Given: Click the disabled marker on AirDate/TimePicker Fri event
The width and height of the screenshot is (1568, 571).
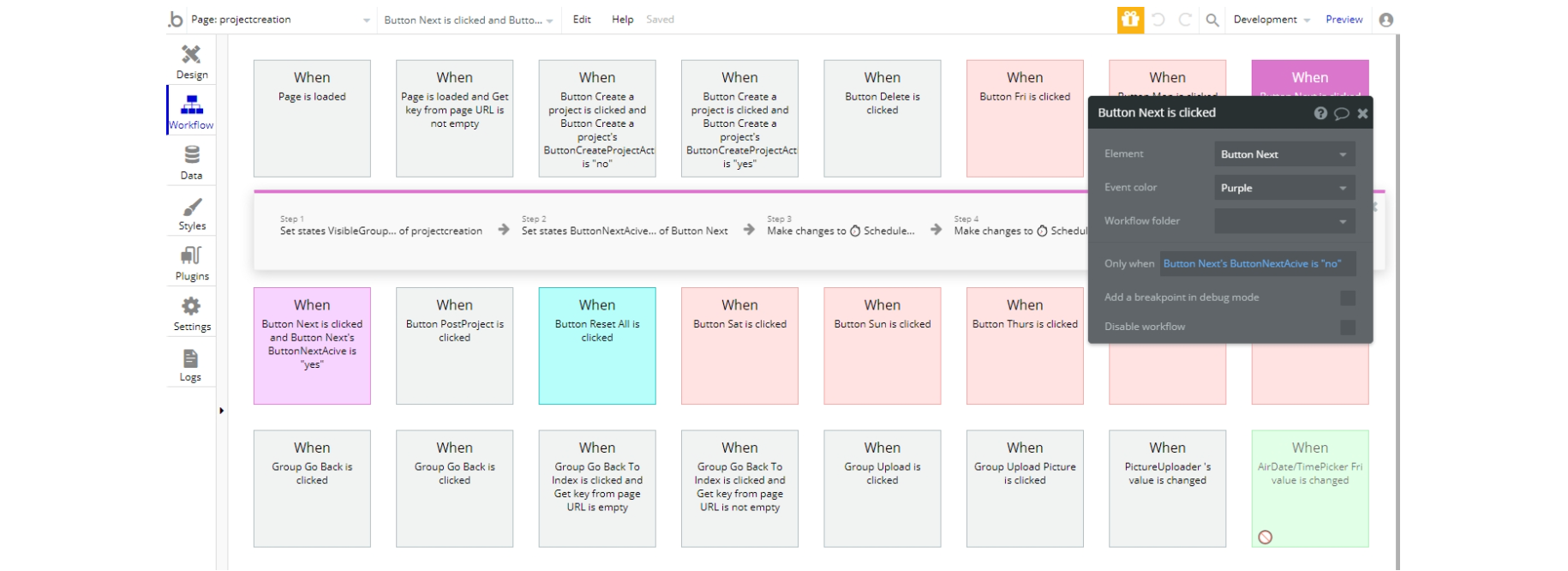Looking at the screenshot, I should [x=1265, y=537].
